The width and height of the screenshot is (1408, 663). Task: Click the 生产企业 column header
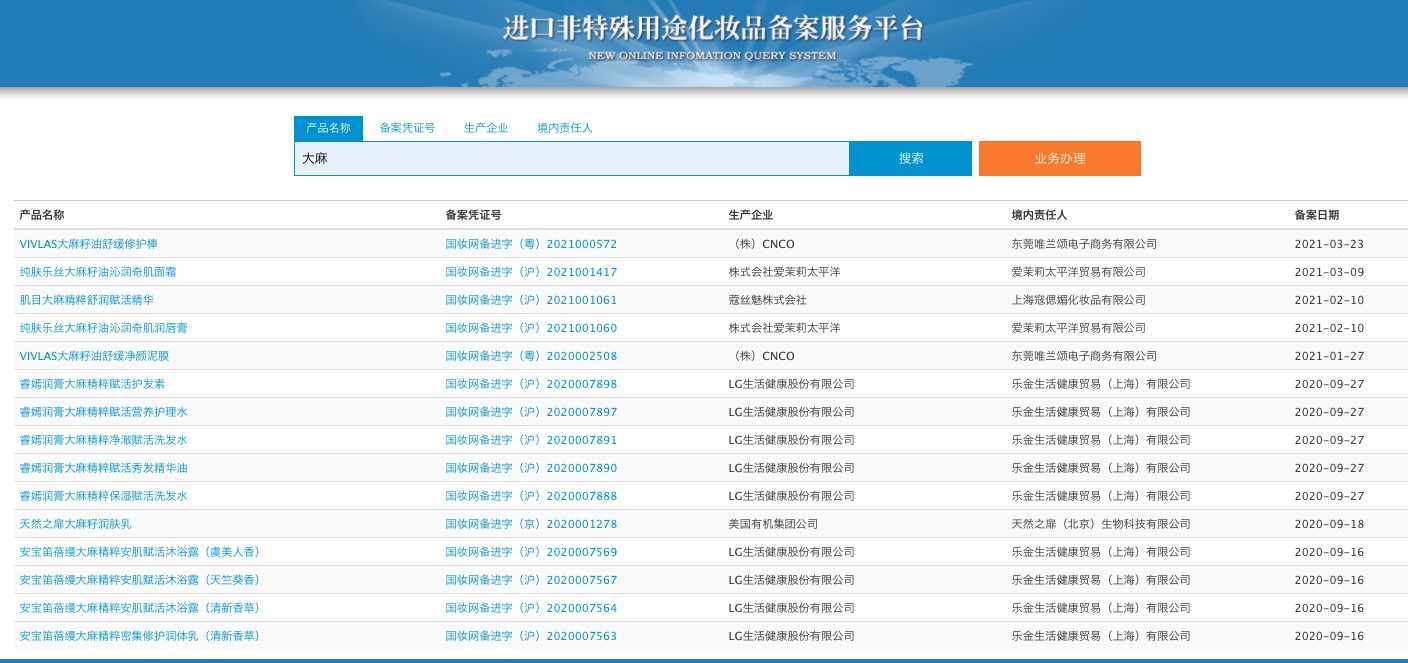751,215
